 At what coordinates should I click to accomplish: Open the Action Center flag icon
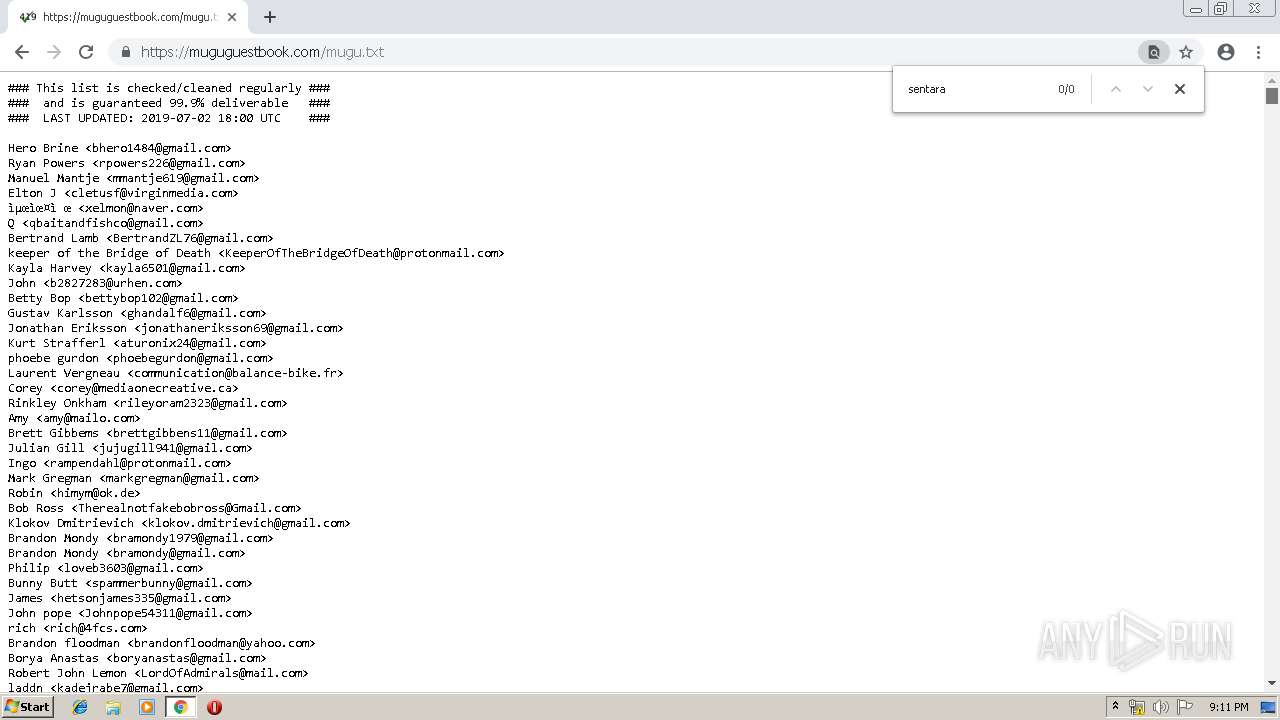(1185, 707)
